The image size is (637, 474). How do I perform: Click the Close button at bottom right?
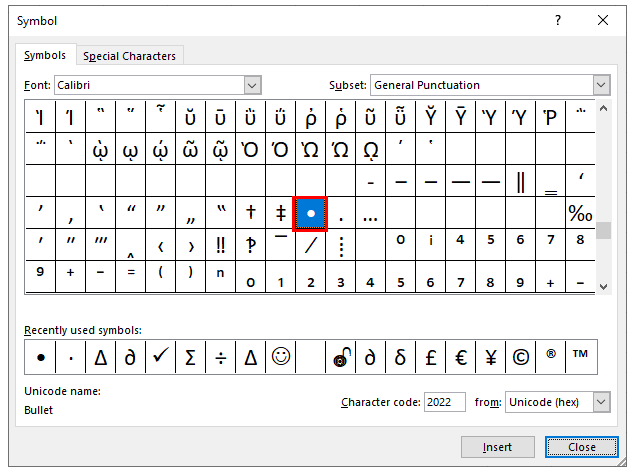(582, 447)
